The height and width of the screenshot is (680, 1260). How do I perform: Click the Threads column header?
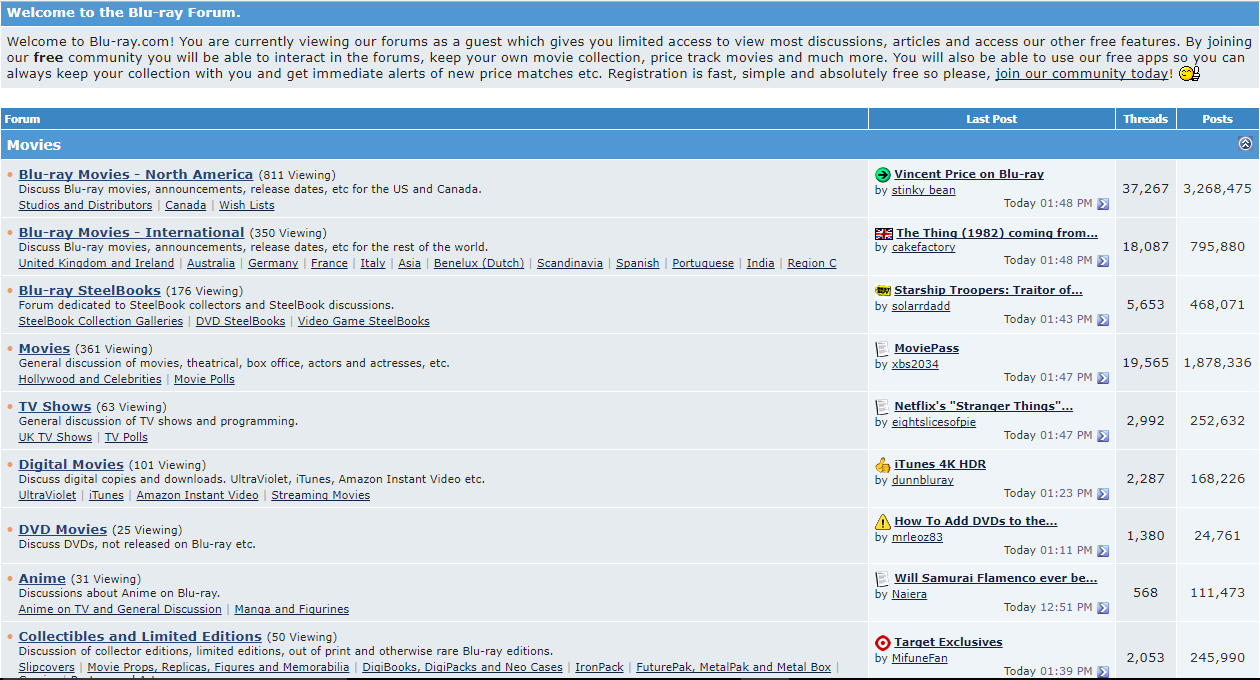1145,119
